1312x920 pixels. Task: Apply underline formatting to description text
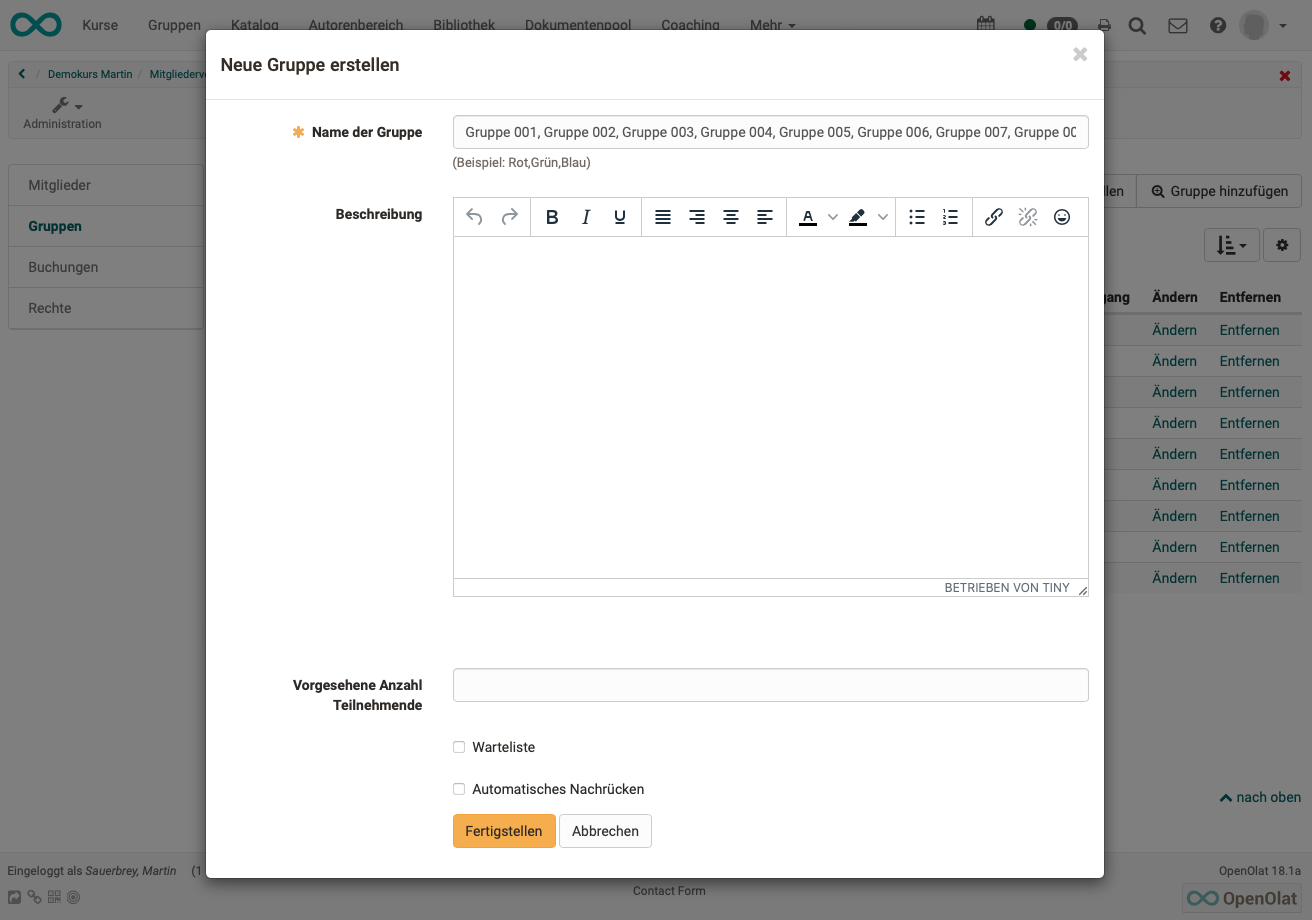(619, 216)
